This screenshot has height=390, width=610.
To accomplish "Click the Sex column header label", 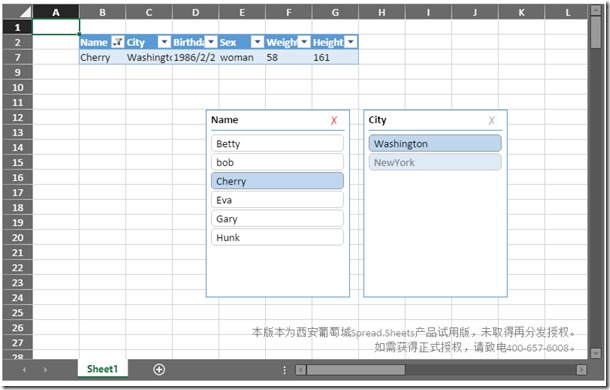I will tap(228, 42).
